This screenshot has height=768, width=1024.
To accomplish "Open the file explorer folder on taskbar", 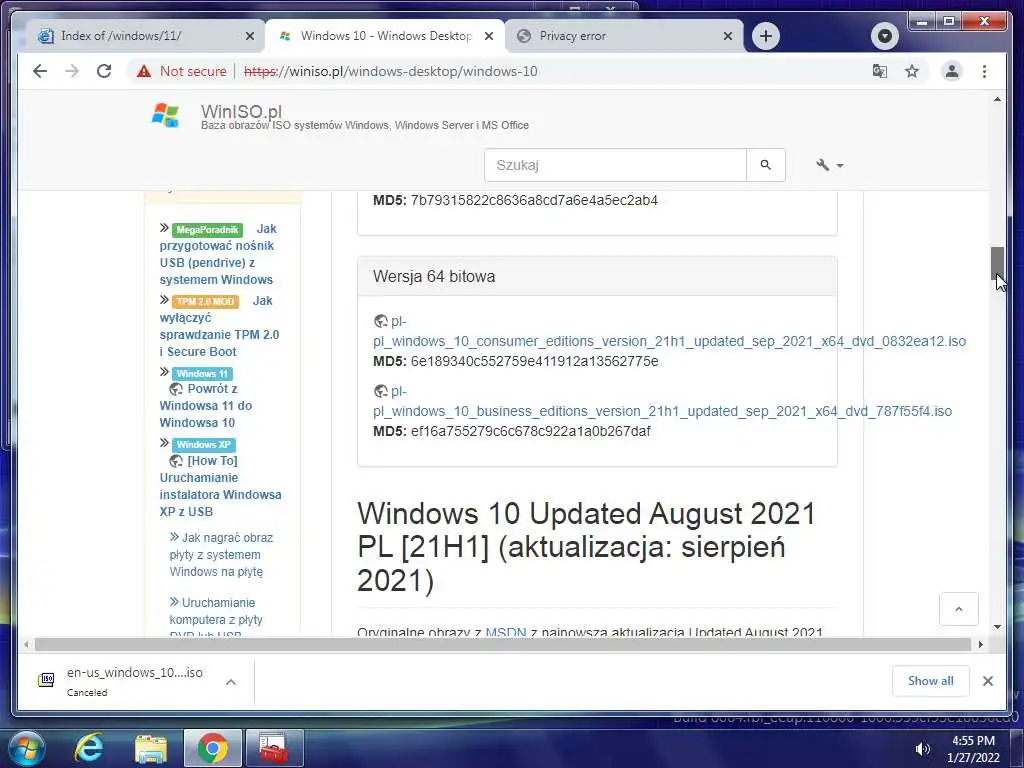I will [x=151, y=749].
